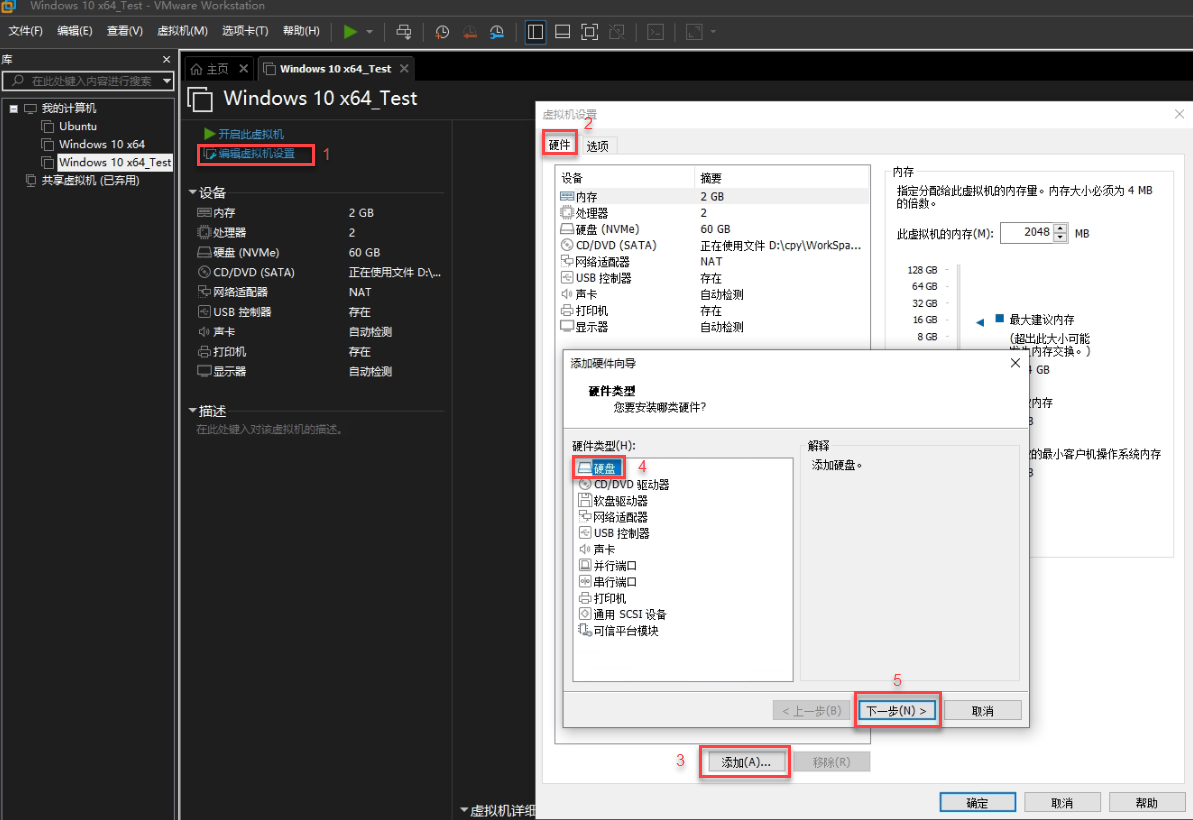Open the stretch guest dropdown arrow
This screenshot has height=820, width=1193.
click(713, 32)
